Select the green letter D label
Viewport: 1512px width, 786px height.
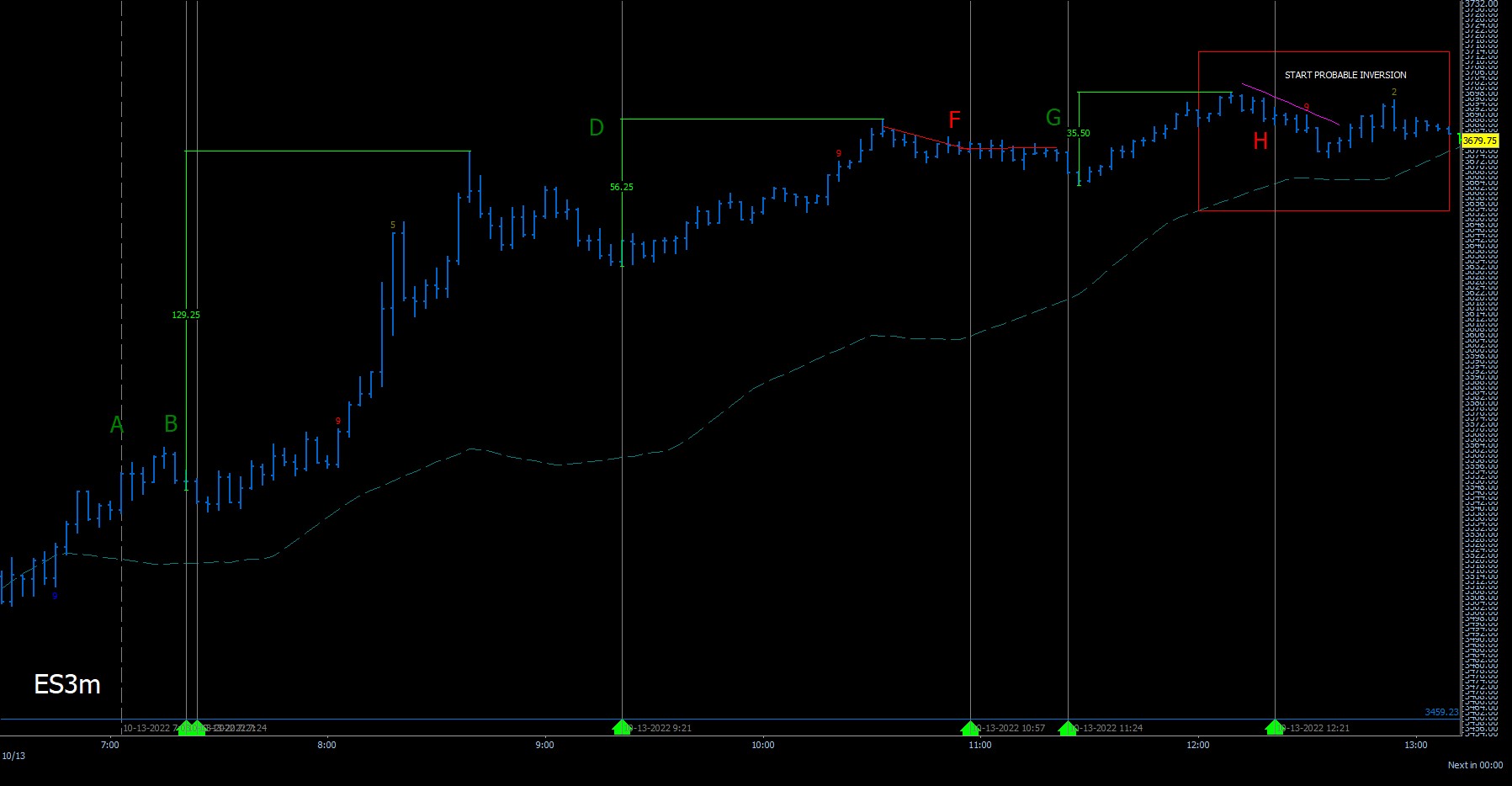pyautogui.click(x=597, y=128)
